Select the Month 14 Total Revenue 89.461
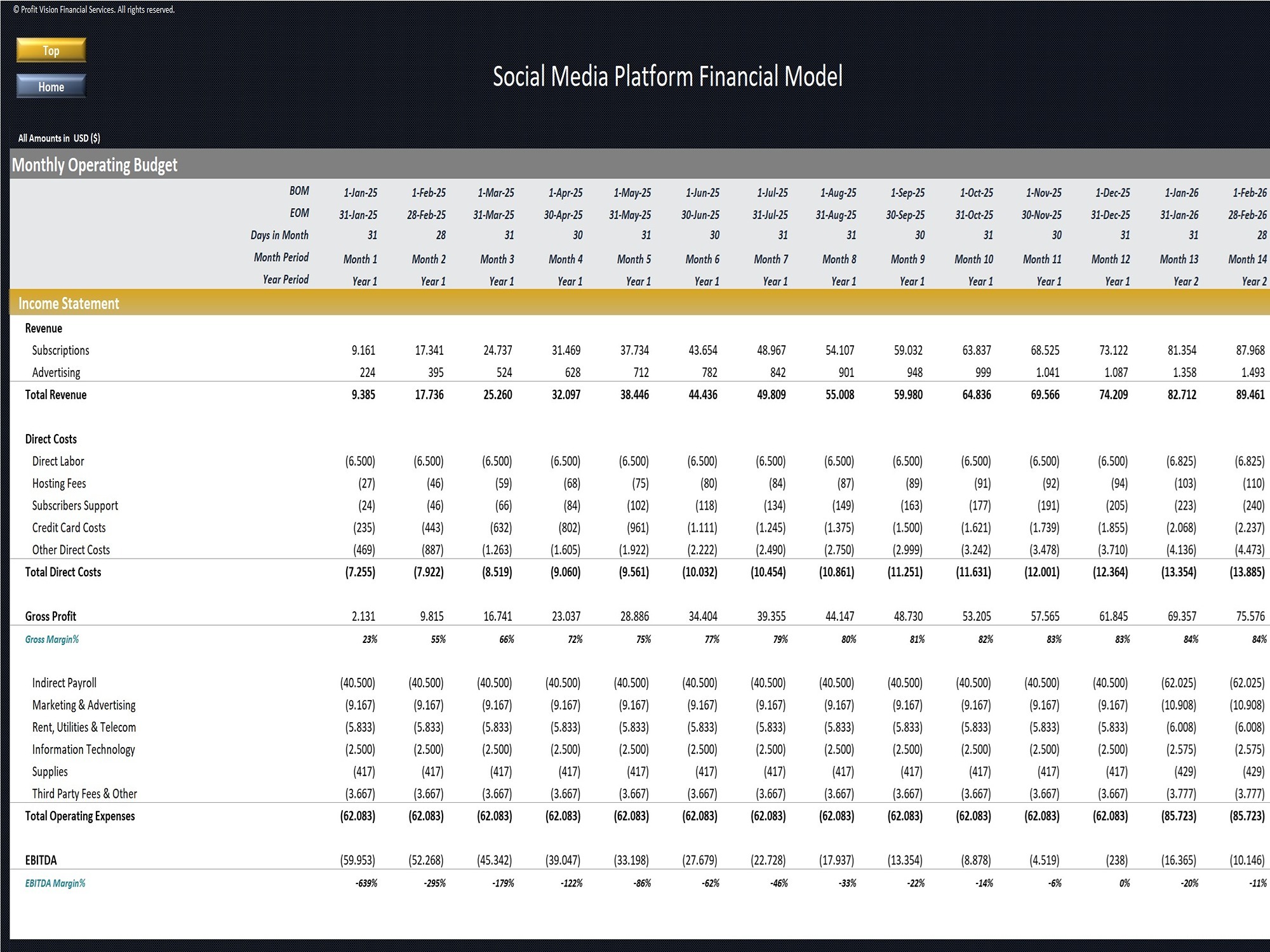 [1250, 395]
